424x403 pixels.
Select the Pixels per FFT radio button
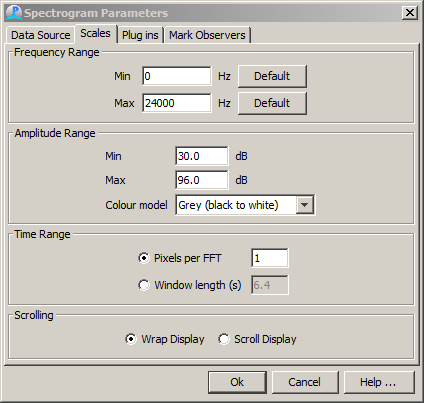coord(144,258)
